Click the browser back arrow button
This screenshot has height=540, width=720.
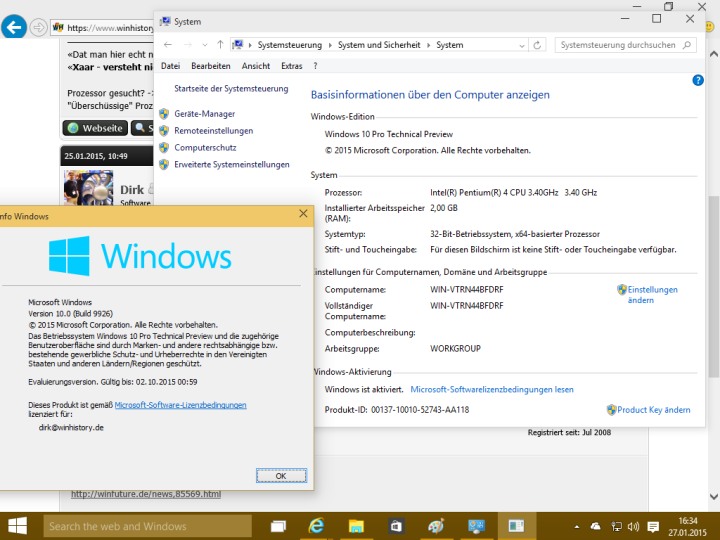point(14,28)
